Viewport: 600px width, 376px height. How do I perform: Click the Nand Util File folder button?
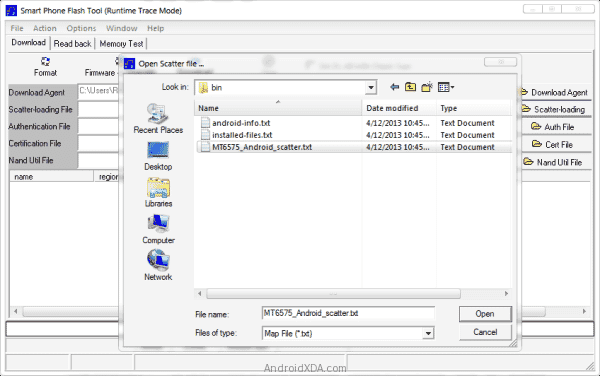click(556, 162)
